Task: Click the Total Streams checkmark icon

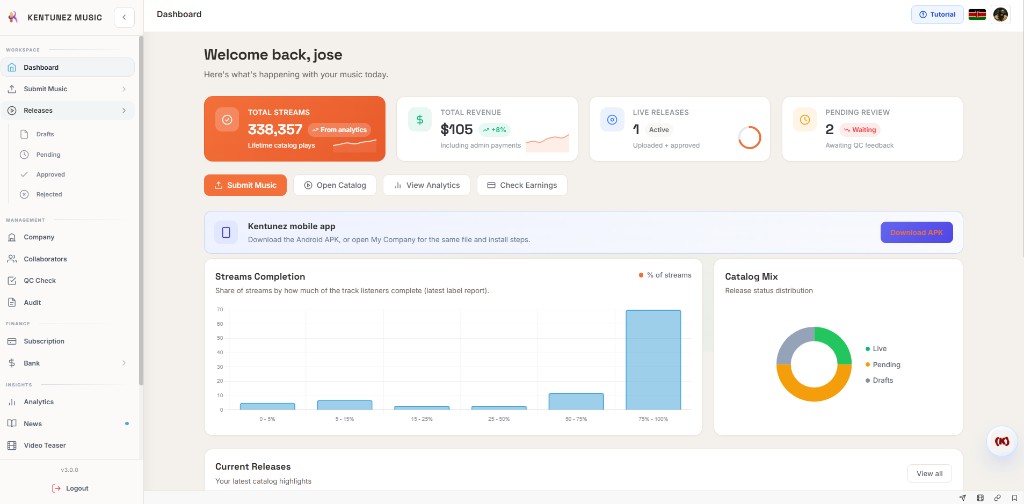Action: (227, 119)
